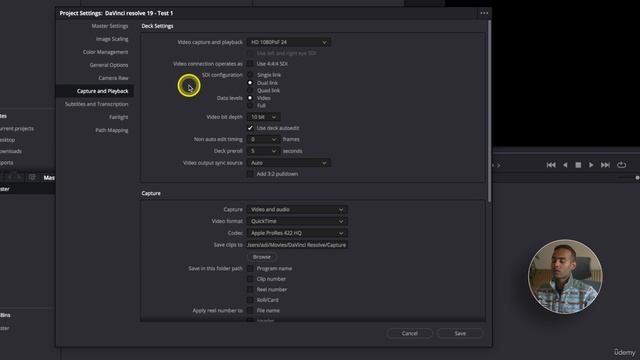Jump to last frame in the viewer
Viewport: 640px width, 360px height.
[605, 165]
